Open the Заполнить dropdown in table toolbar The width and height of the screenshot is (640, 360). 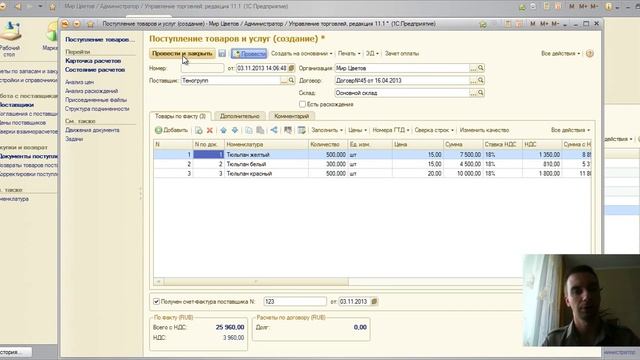coord(327,130)
